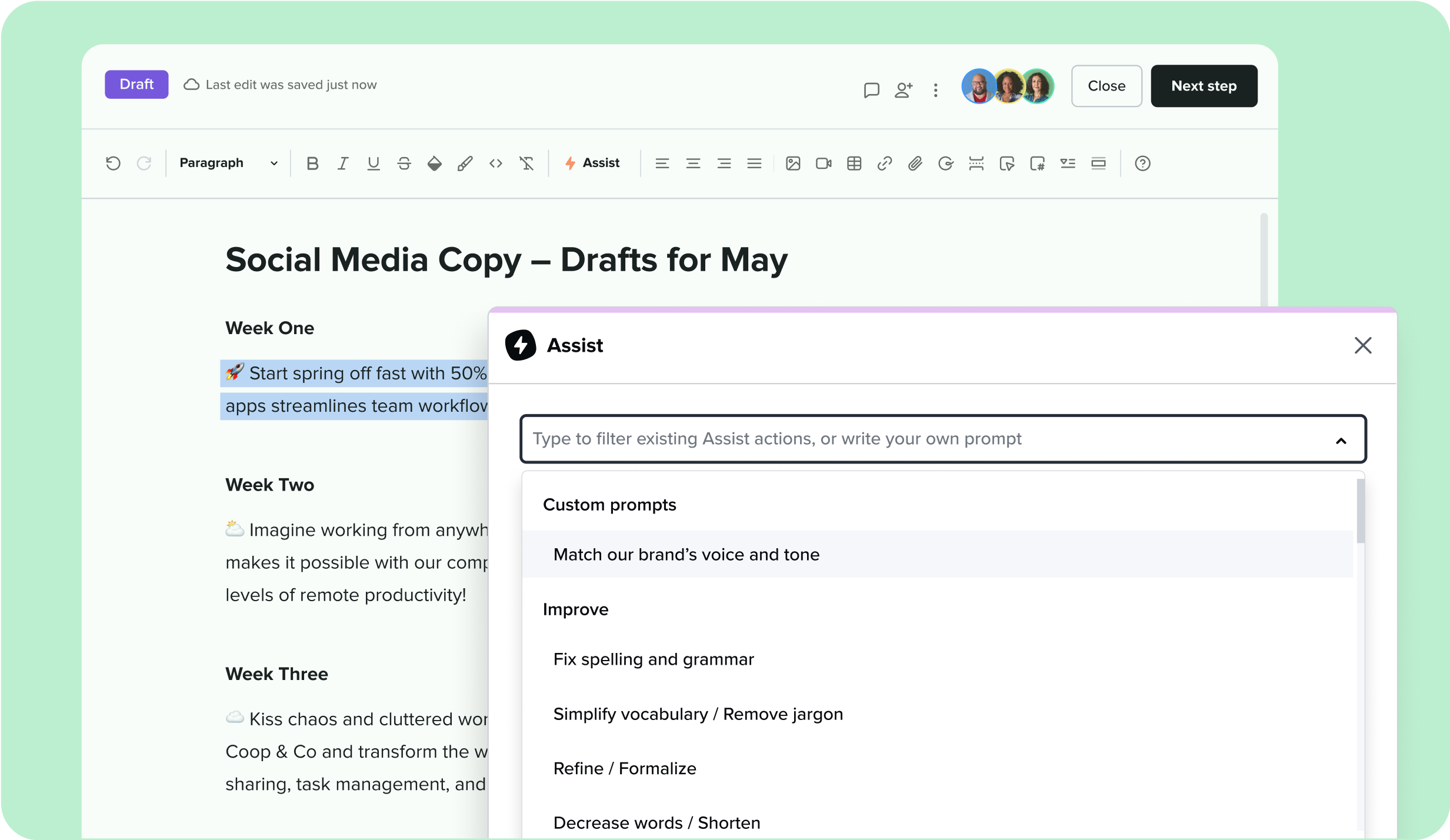Click the Next step button
Screen dimensions: 1450x840
click(1204, 86)
